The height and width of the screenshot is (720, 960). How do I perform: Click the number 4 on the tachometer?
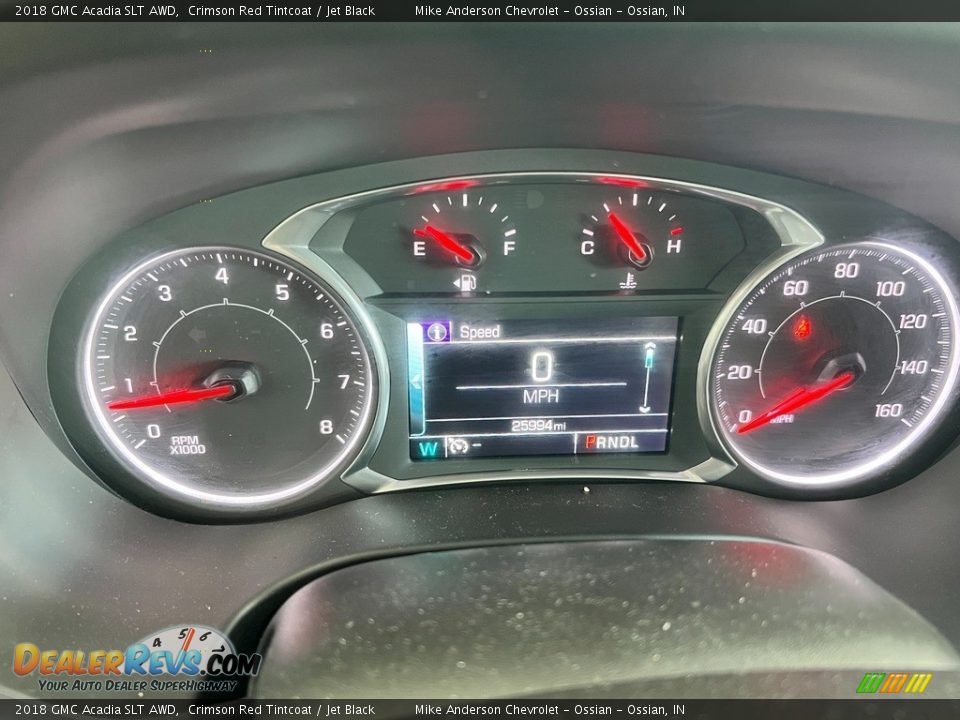[222, 276]
